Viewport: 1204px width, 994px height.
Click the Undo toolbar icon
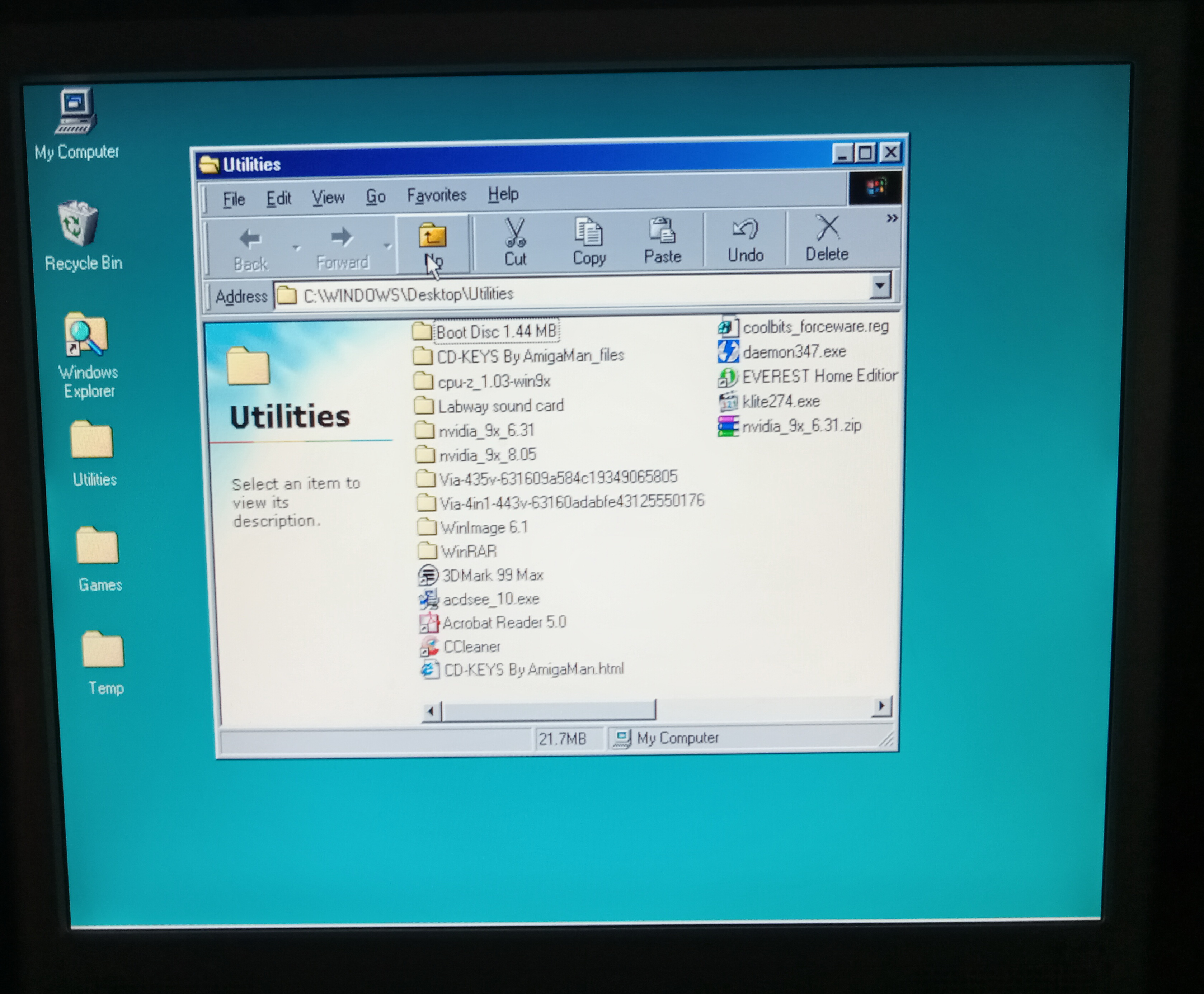(x=745, y=229)
